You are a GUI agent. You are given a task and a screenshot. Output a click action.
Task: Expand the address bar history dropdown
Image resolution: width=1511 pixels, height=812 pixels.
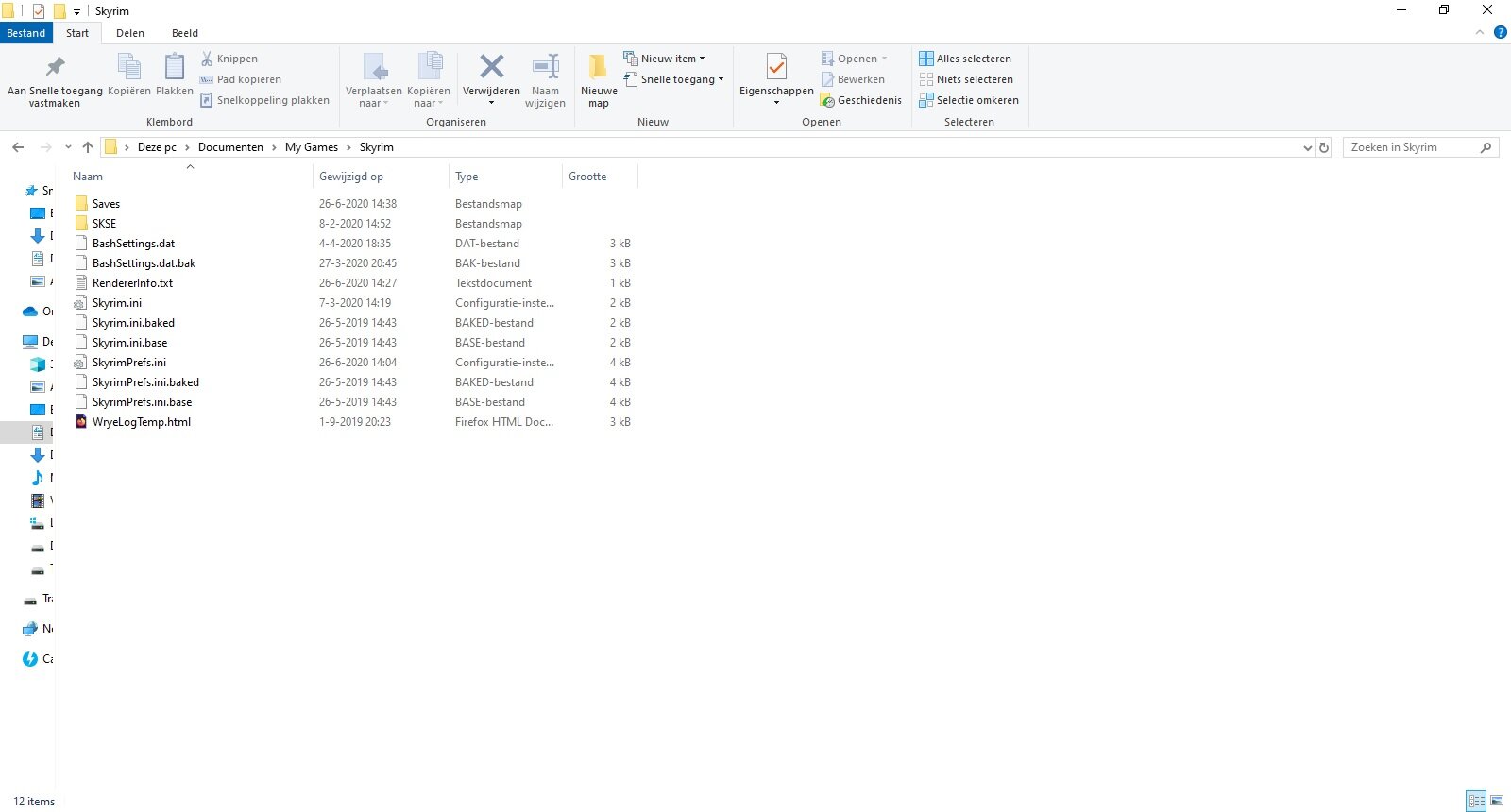pos(1308,147)
